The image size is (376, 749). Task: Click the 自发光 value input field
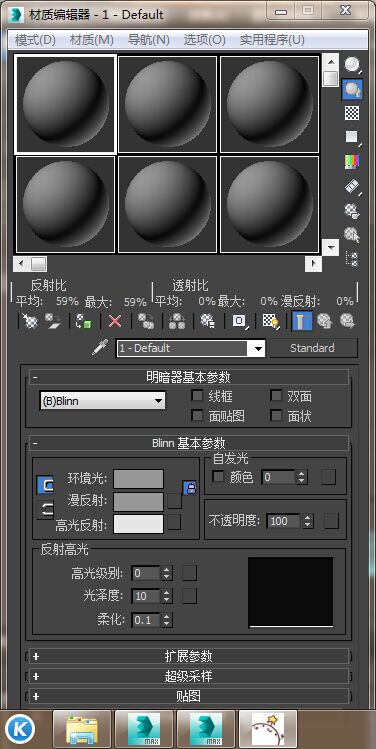point(279,477)
